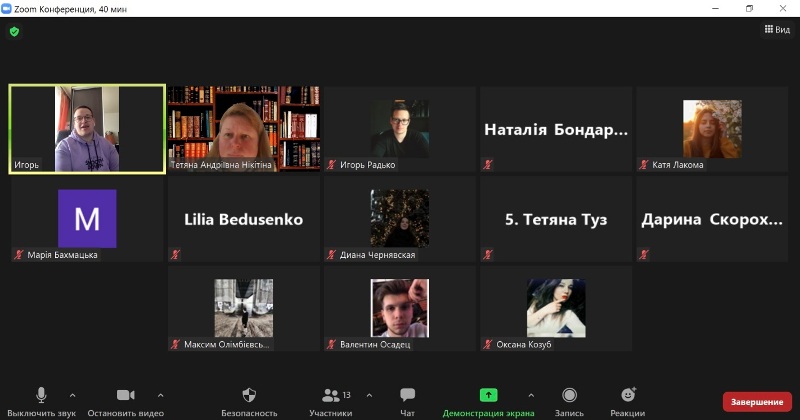
Task: Click muted mic icon on Максим Олімбієвсь
Action: [176, 344]
